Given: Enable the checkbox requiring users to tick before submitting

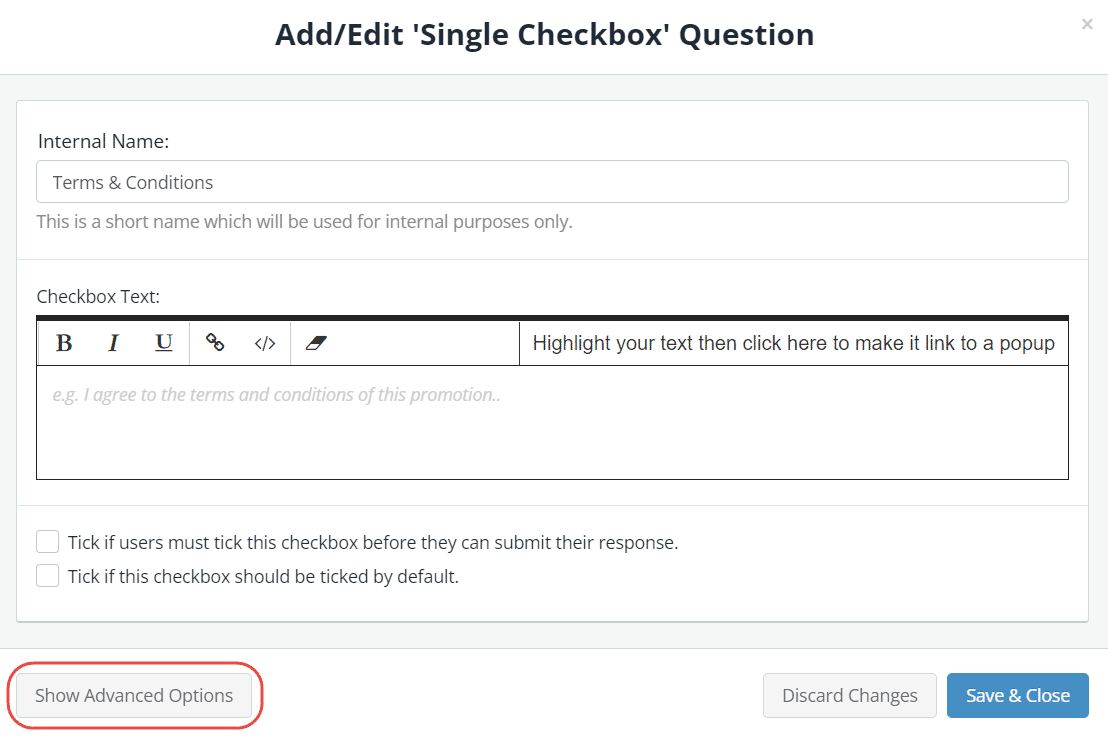Looking at the screenshot, I should click(x=47, y=541).
